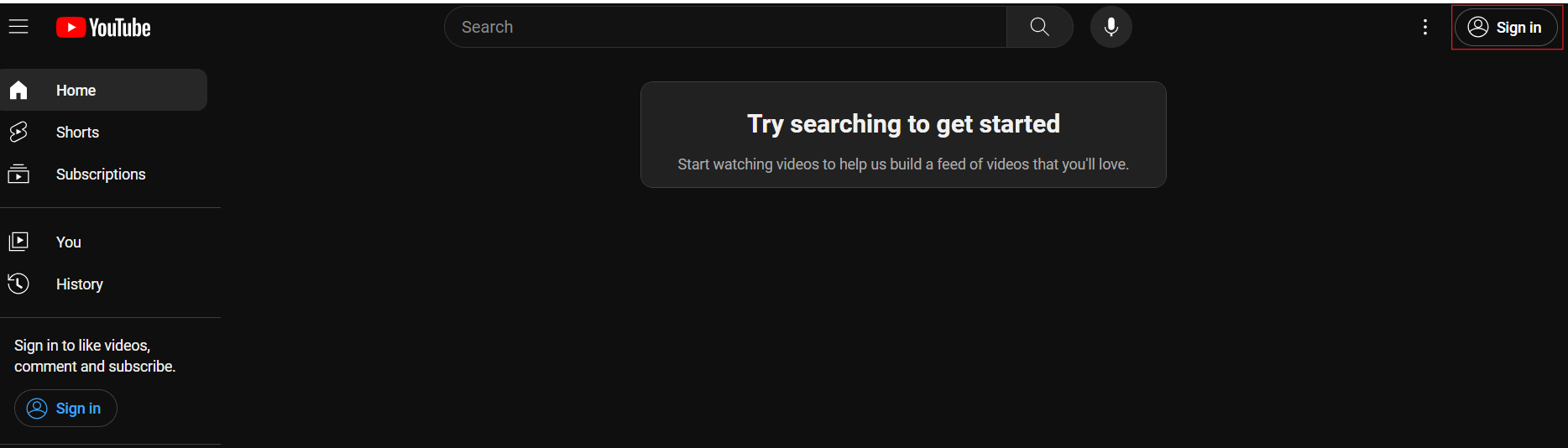
Task: Start voice search with microphone icon
Action: (1111, 27)
